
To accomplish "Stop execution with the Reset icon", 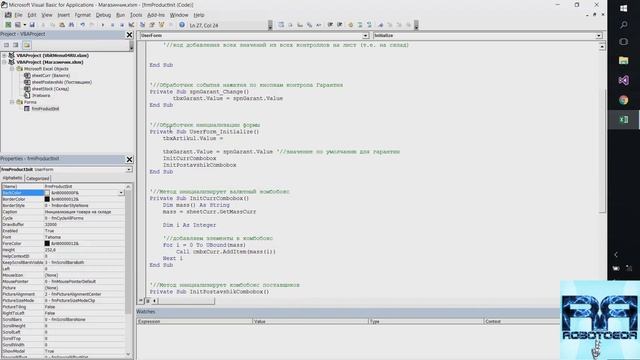I will [x=122, y=25].
